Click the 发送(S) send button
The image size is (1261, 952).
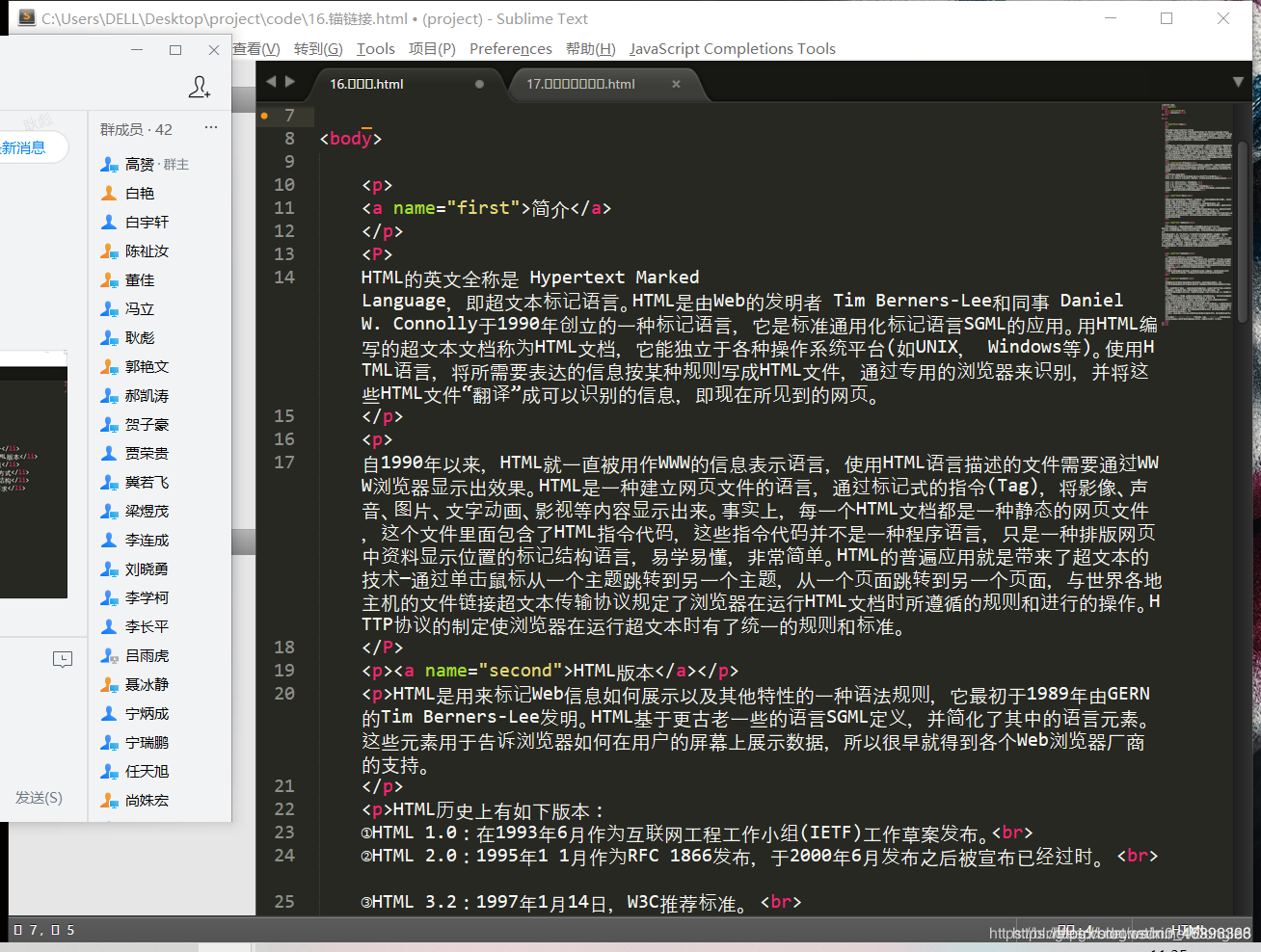point(39,798)
